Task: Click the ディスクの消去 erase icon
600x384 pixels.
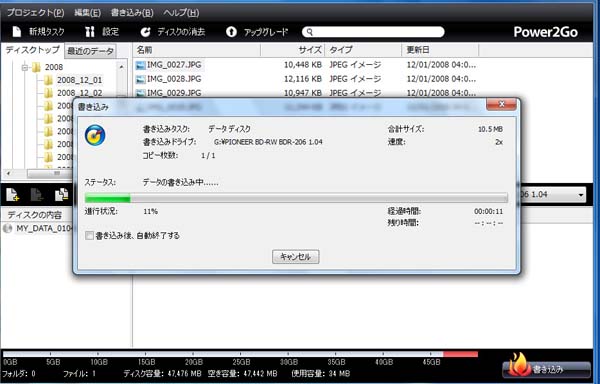Action: coord(145,32)
